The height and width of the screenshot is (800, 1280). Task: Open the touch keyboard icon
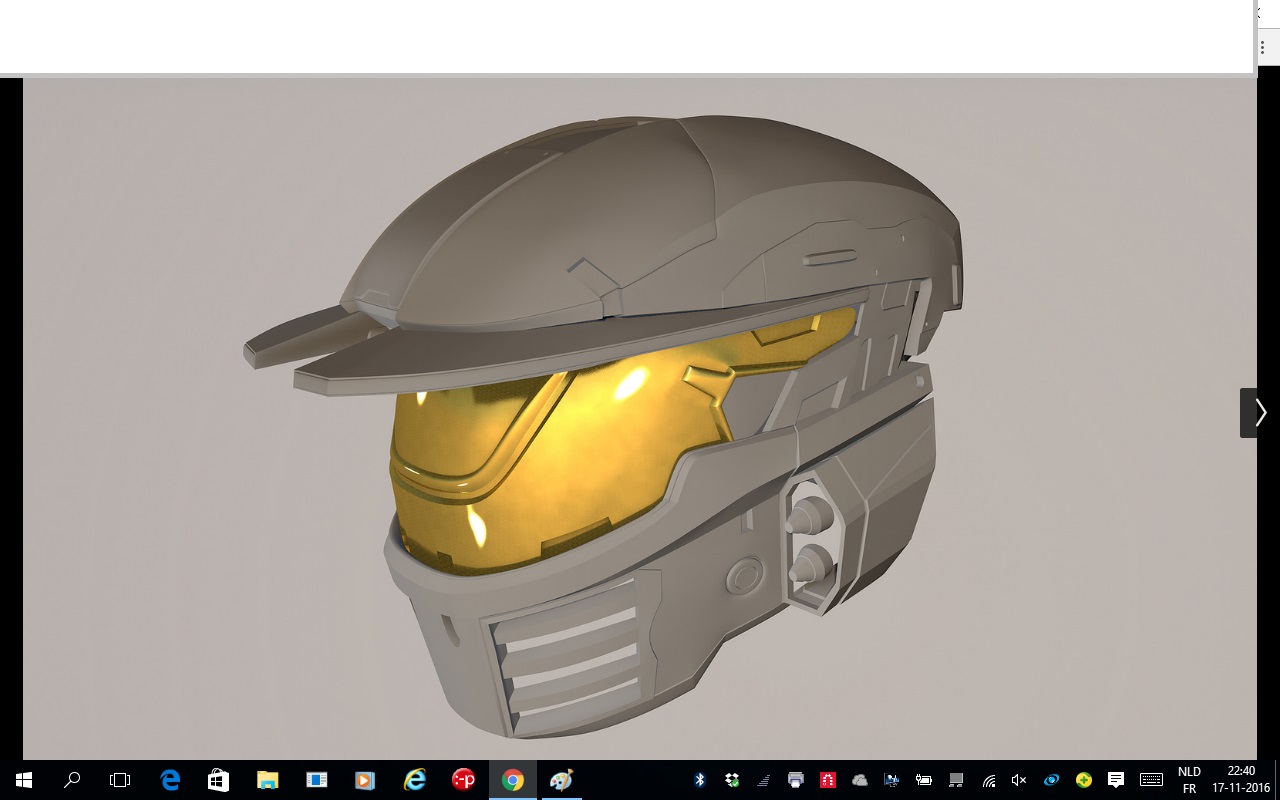coord(1151,780)
